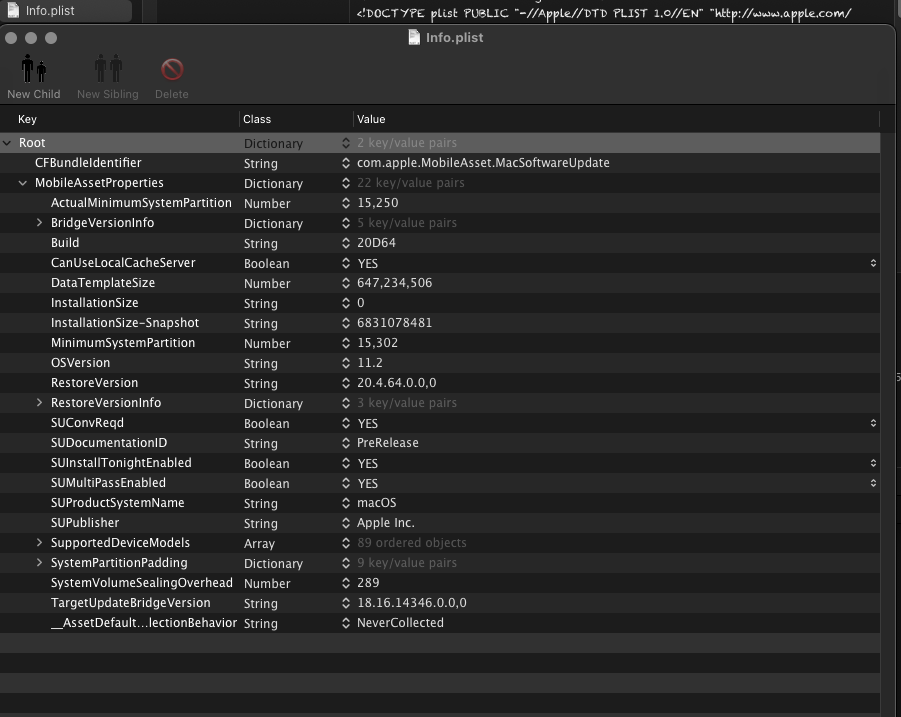
Task: Click the value NeverCollected
Action: [401, 623]
